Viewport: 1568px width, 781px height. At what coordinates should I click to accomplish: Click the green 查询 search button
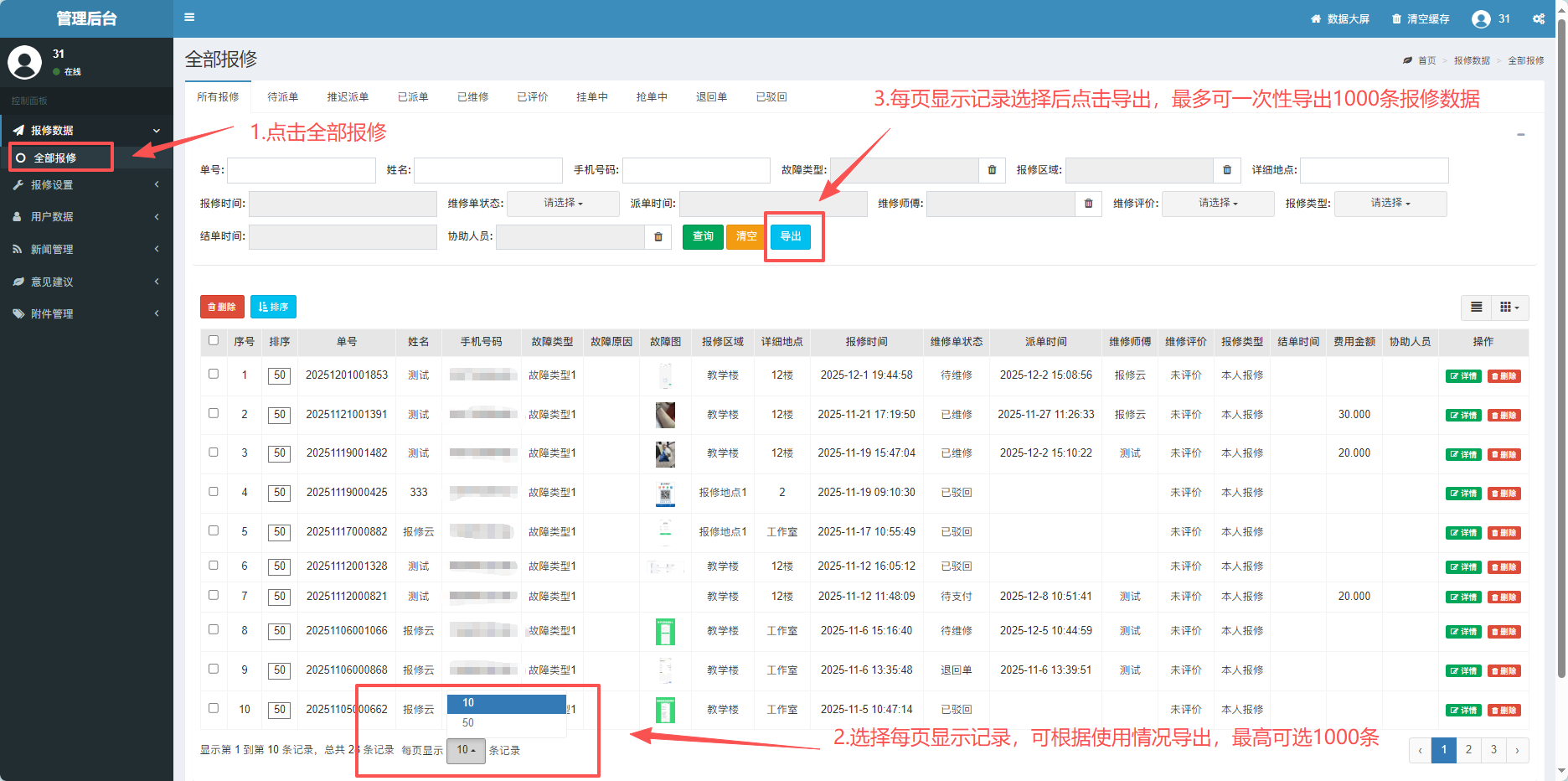pos(703,236)
